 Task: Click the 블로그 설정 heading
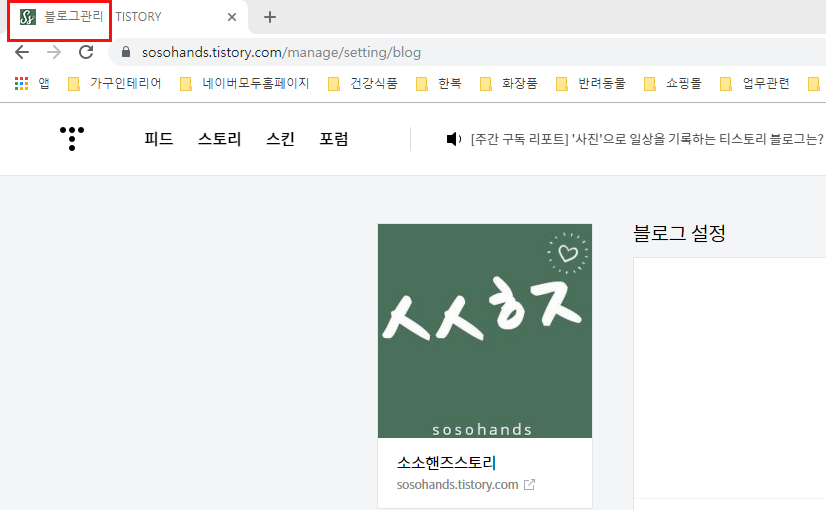click(680, 233)
